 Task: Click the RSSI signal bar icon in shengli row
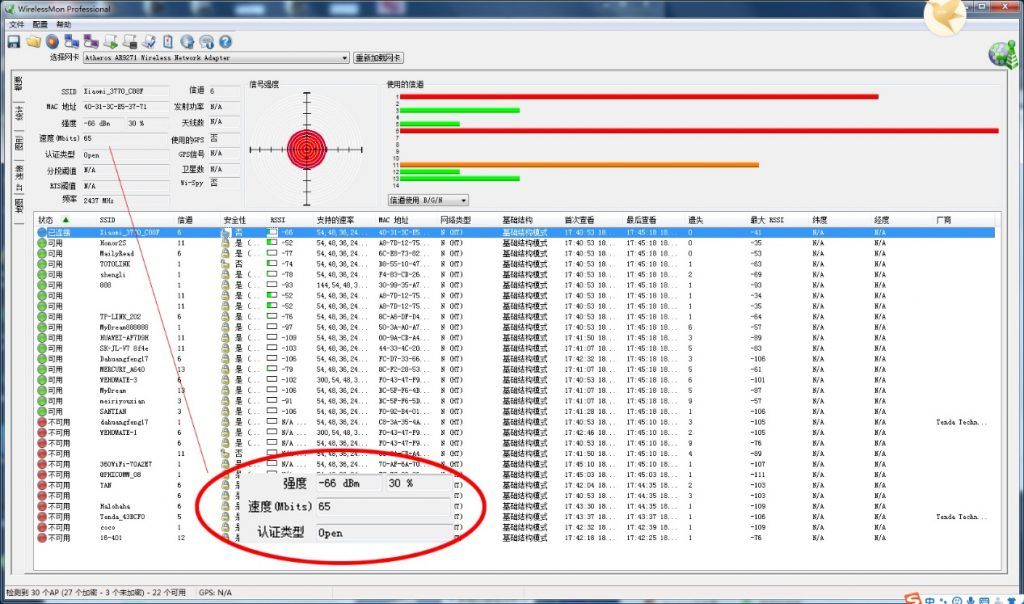pos(272,275)
